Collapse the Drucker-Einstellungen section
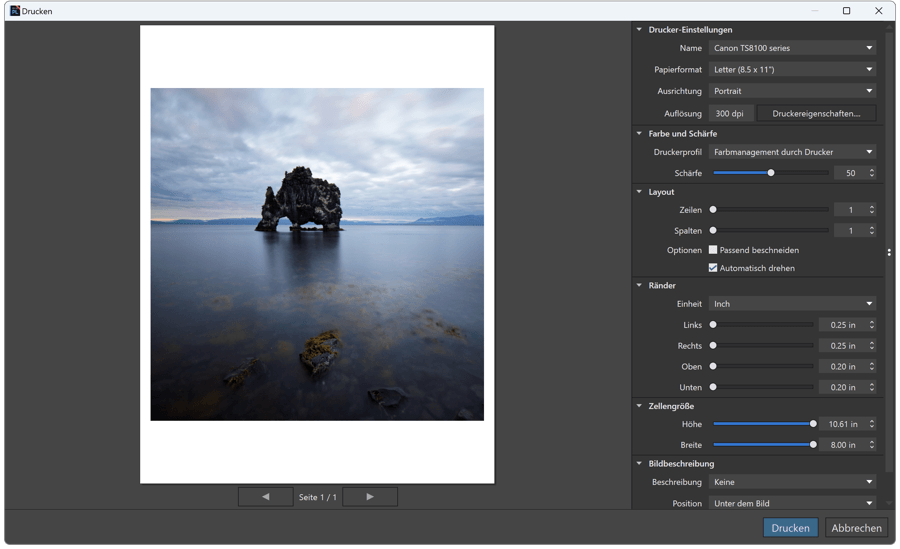900x549 pixels. coord(639,29)
